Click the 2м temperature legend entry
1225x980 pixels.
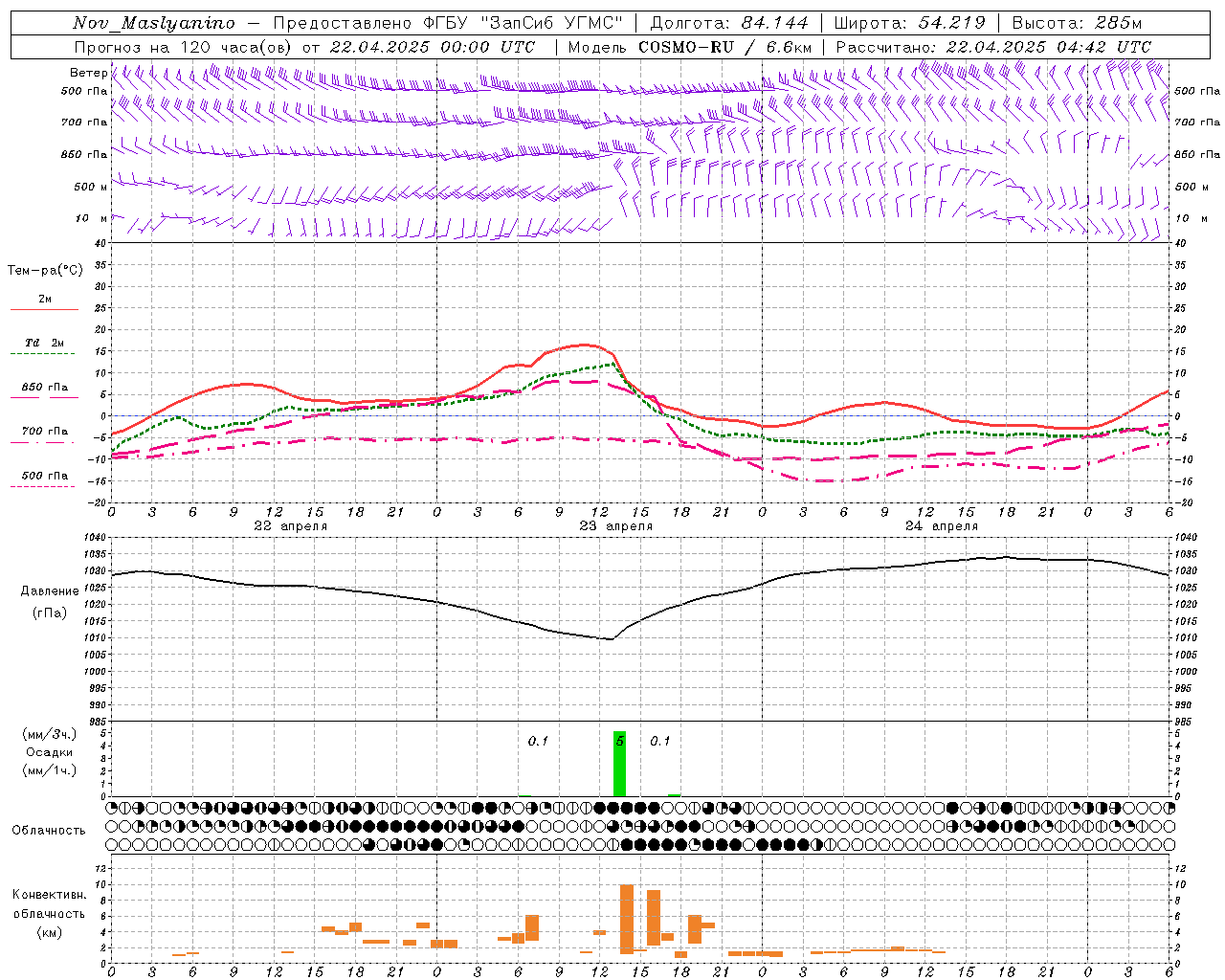point(45,300)
